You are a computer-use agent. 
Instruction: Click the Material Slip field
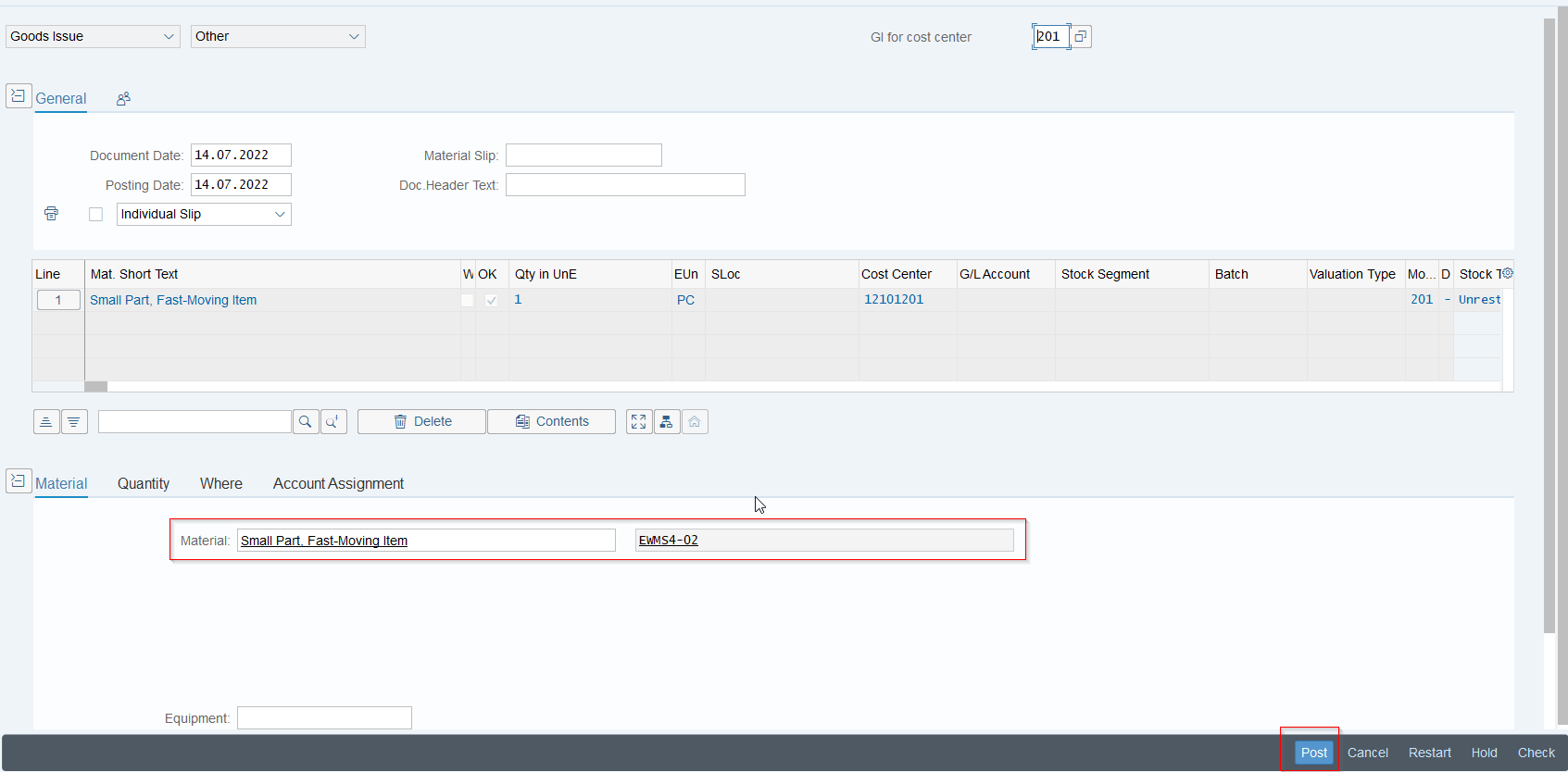tap(583, 156)
